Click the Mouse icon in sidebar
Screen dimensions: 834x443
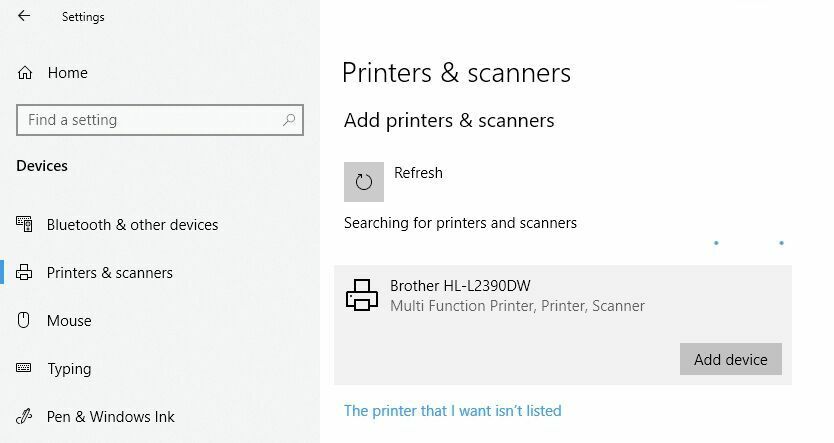pos(24,320)
